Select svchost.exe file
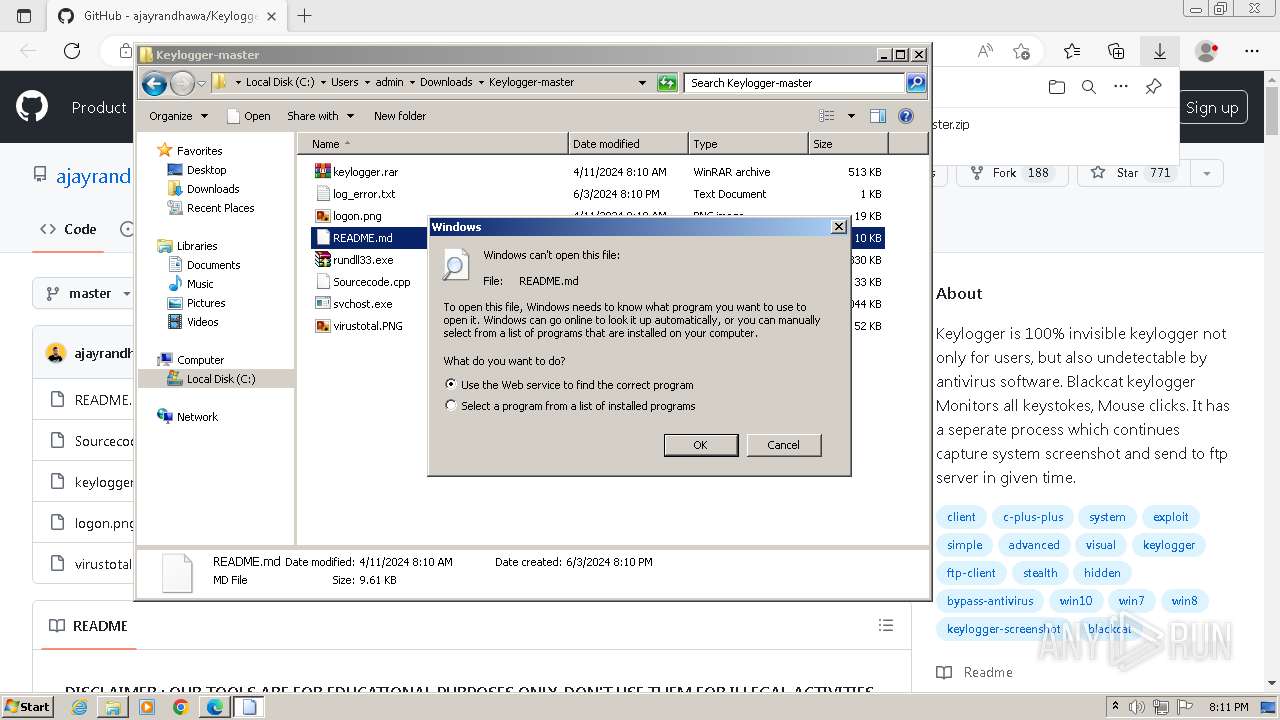The image size is (1280, 720). click(362, 304)
